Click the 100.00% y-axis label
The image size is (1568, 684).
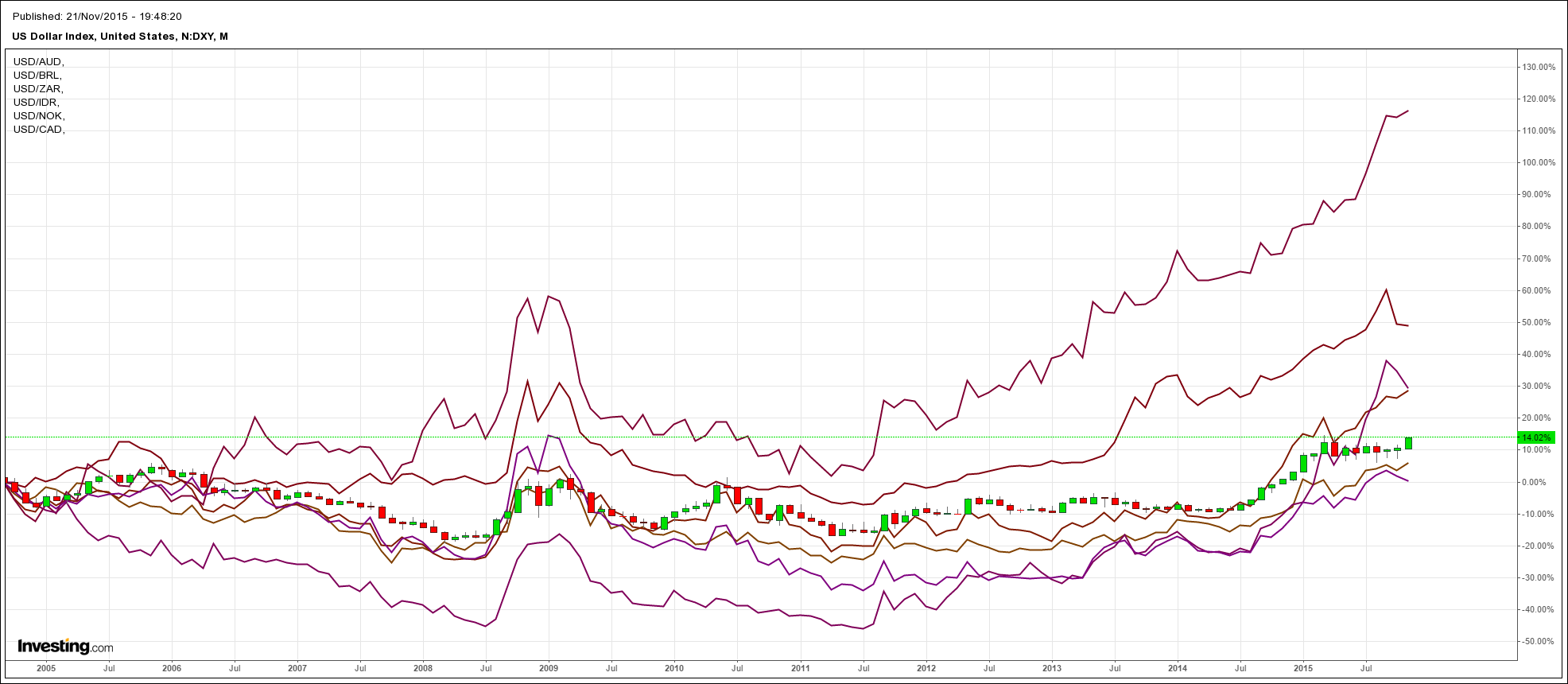(1538, 162)
